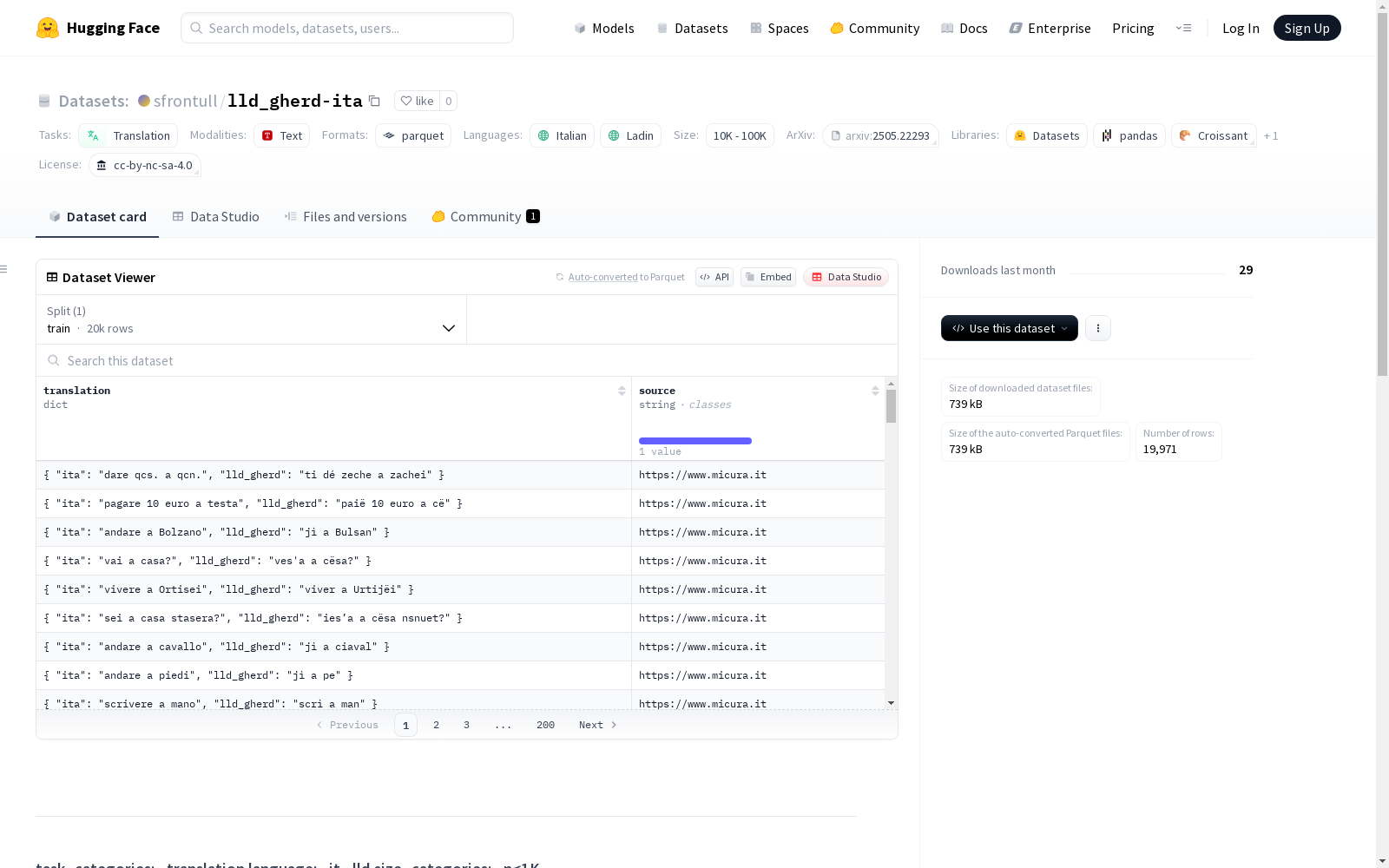Open the Community tab with badge
This screenshot has width=1389, height=868.
pos(486,217)
